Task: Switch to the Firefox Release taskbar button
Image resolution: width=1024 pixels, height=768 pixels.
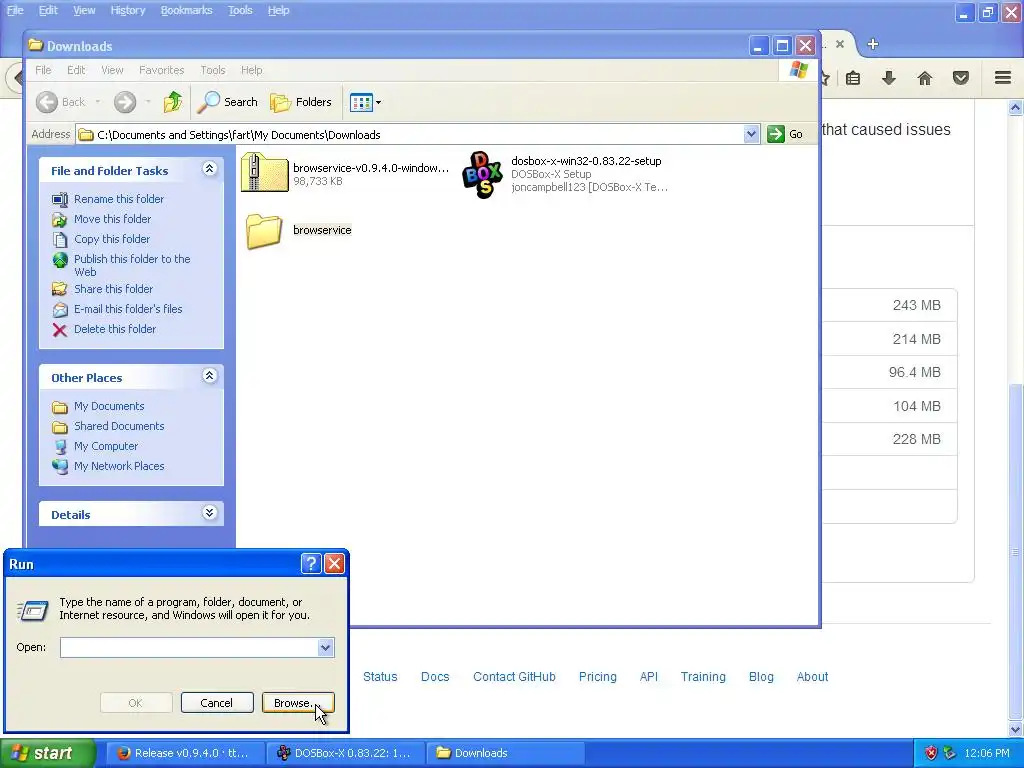Action: (x=184, y=753)
